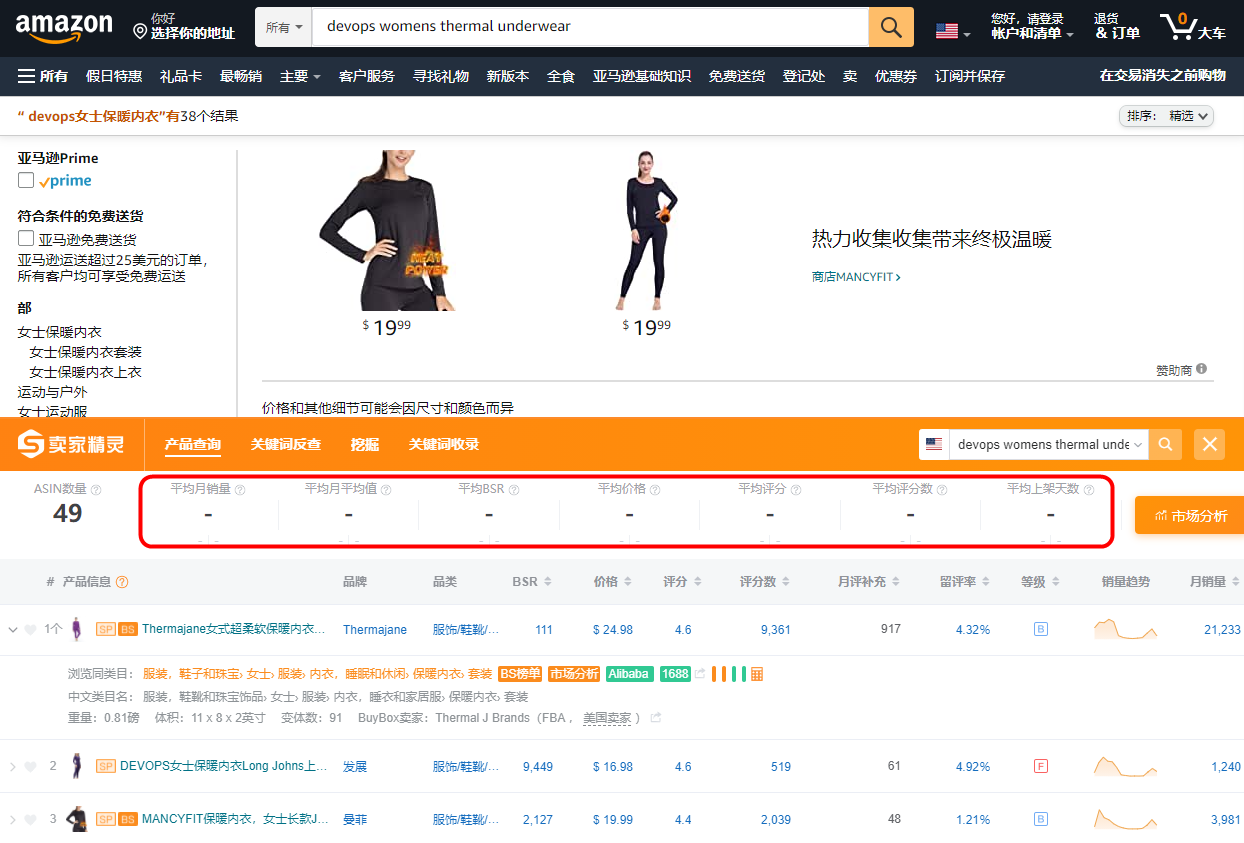Click the orange table grid icon in Thermajane details

click(x=757, y=674)
